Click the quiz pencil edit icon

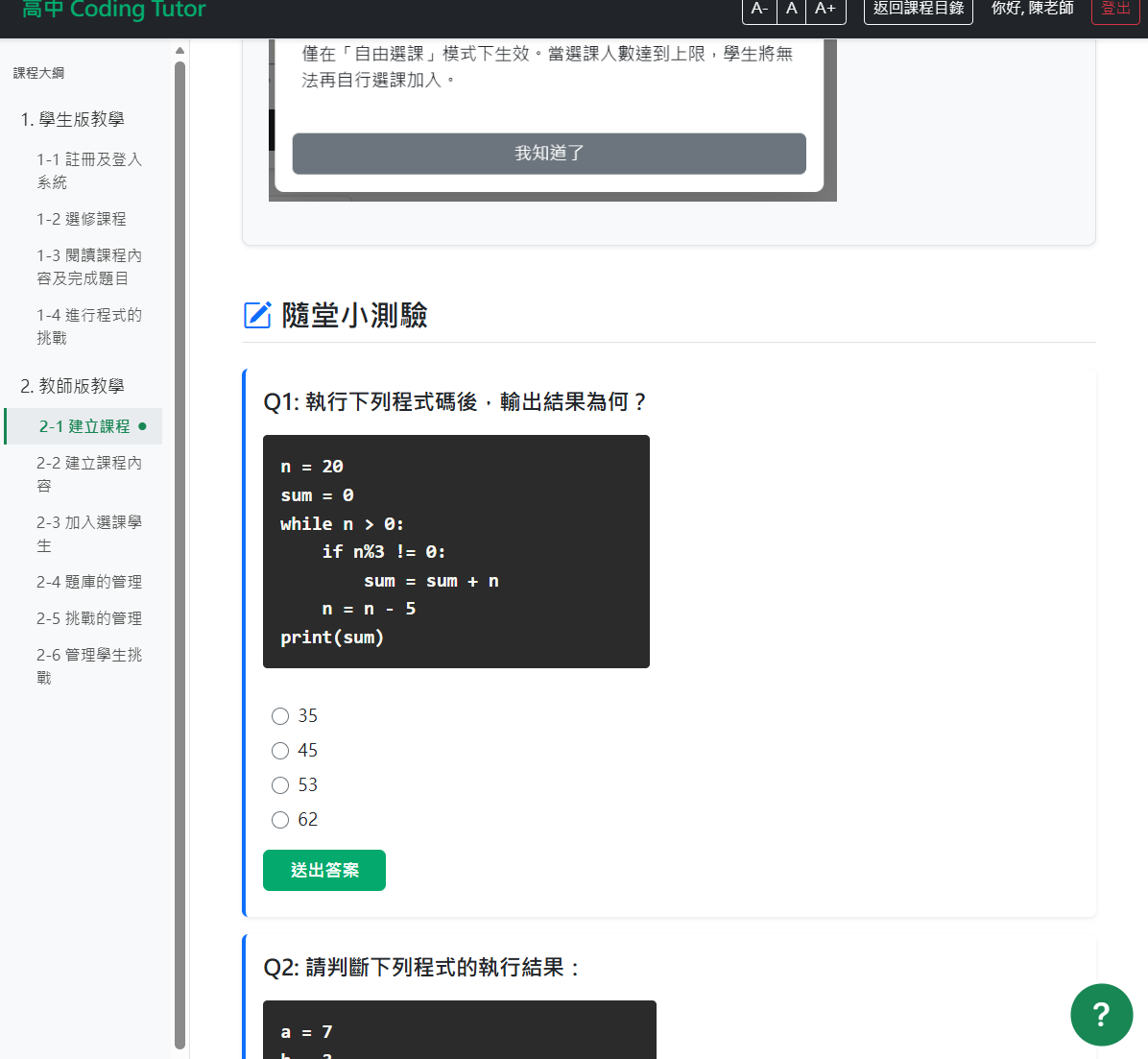click(257, 315)
